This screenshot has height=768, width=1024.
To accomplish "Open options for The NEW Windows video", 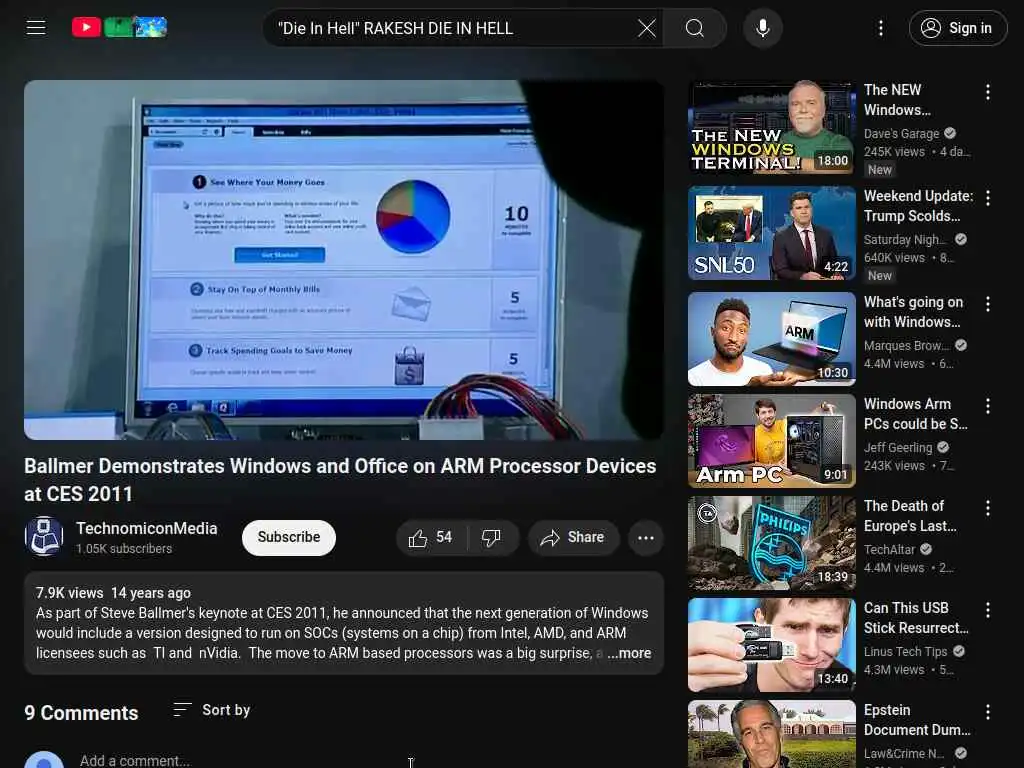I will (988, 92).
